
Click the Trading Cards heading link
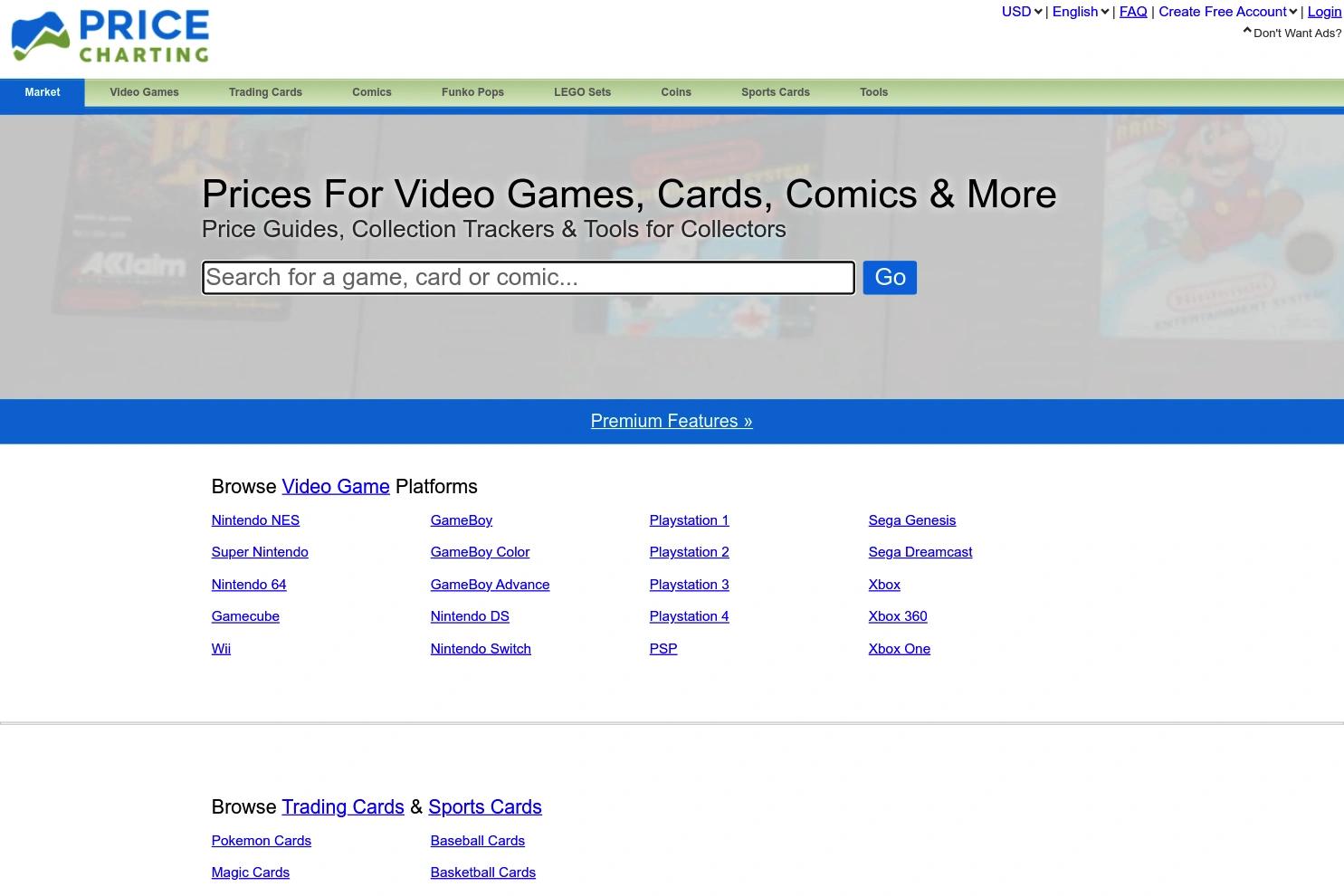pos(343,806)
